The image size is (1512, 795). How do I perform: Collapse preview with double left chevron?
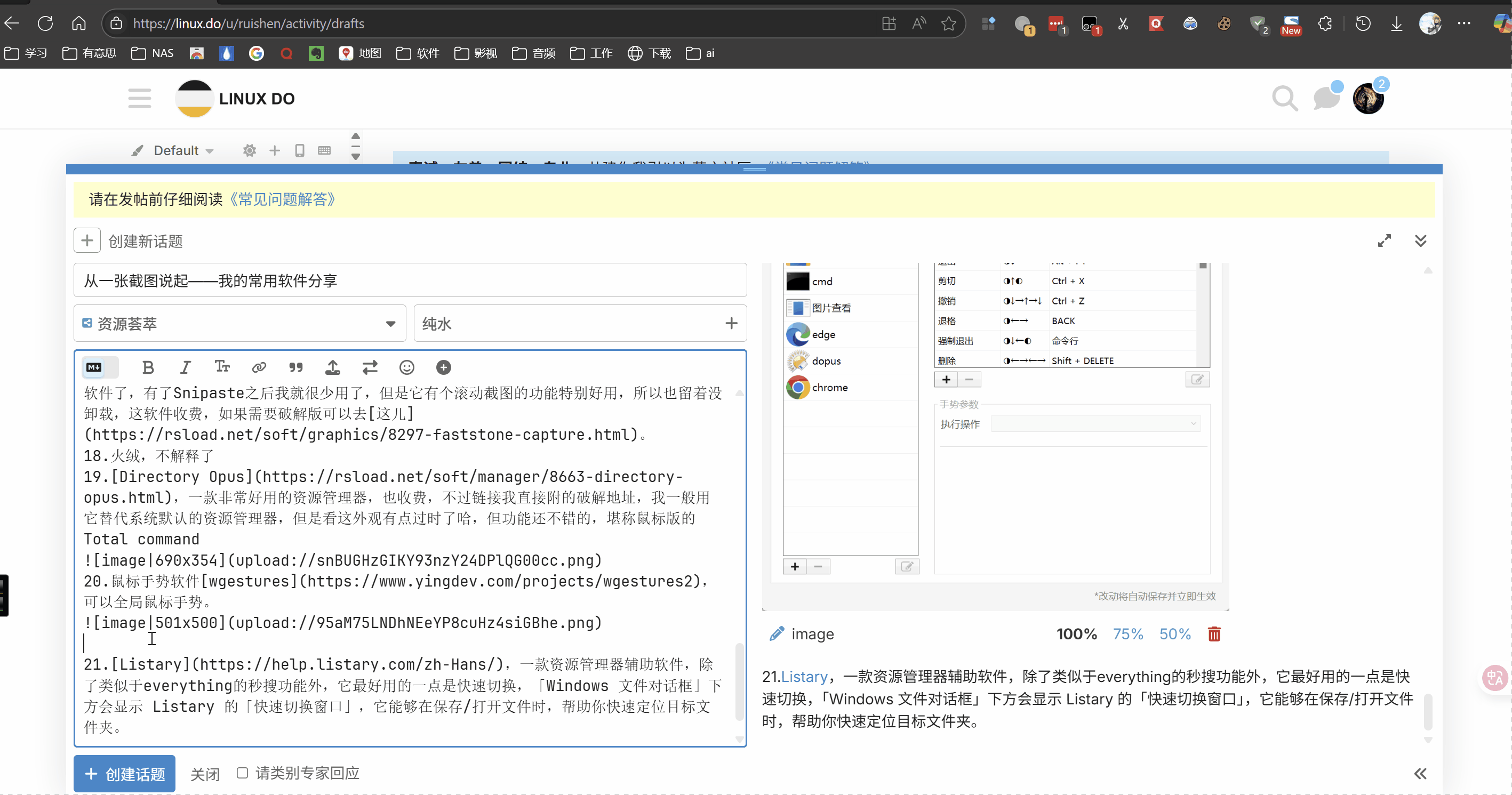pos(1420,773)
